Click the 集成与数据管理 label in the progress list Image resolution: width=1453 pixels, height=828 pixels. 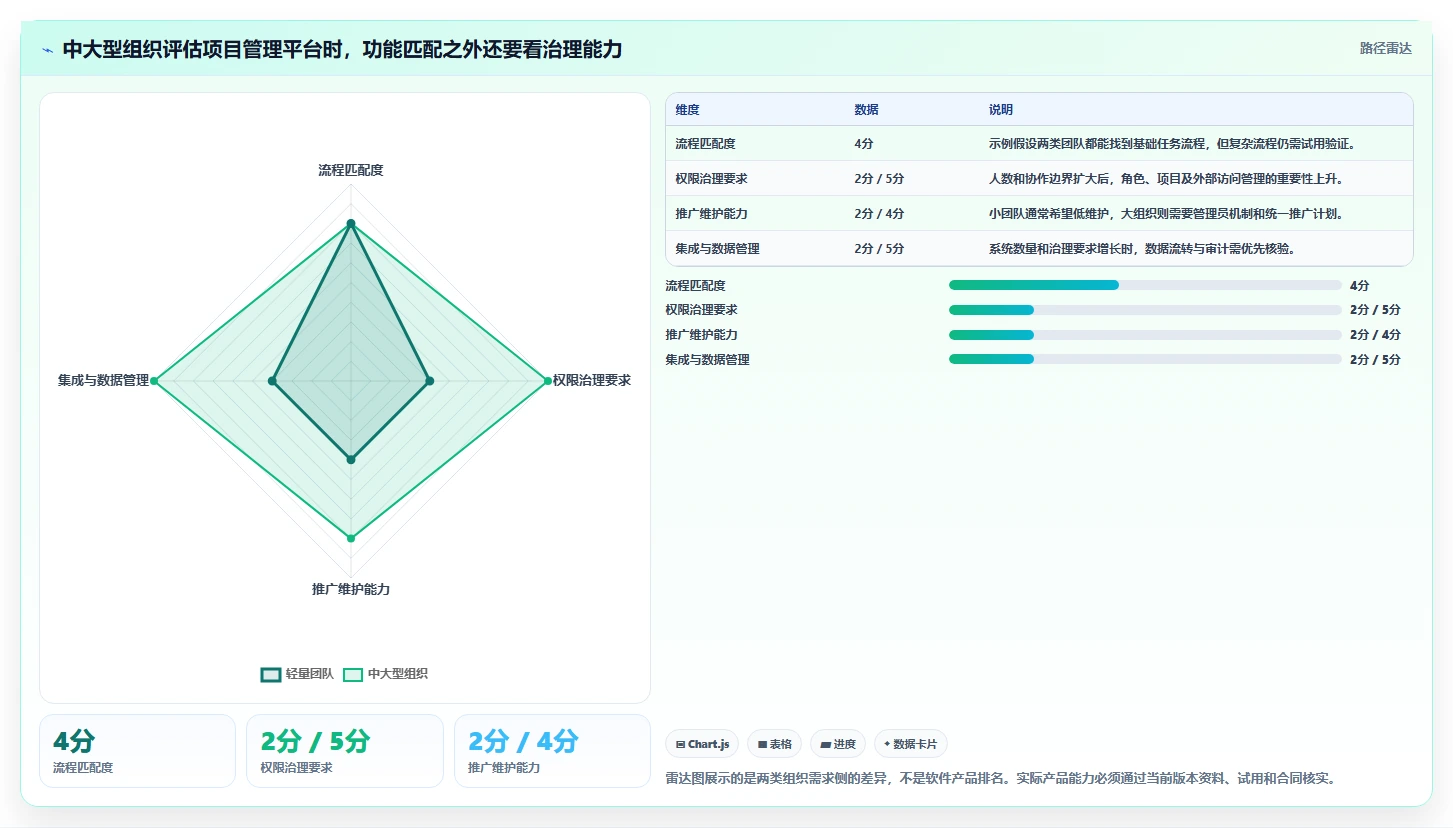[x=707, y=359]
